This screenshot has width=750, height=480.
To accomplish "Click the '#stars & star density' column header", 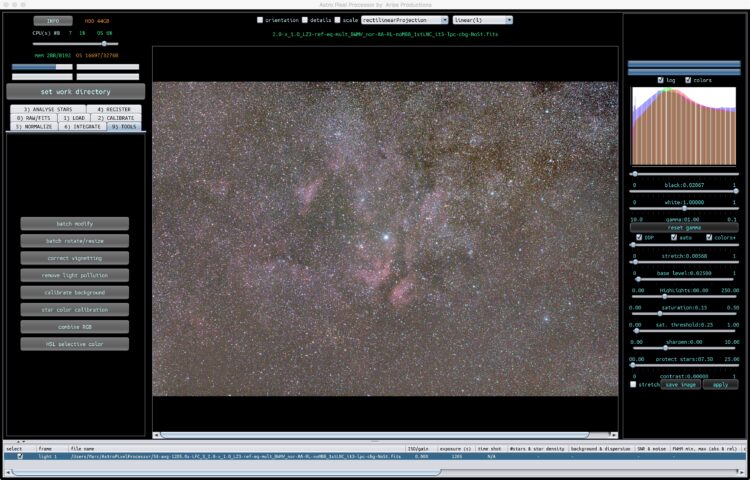I will [x=537, y=449].
